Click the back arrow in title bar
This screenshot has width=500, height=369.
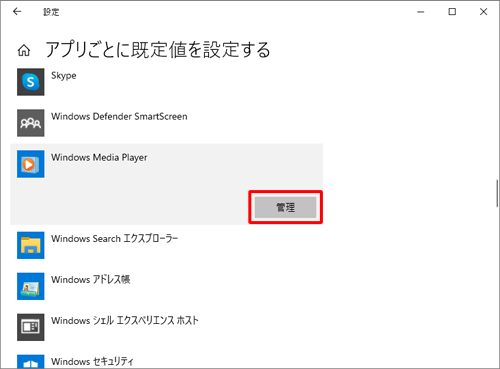point(17,12)
